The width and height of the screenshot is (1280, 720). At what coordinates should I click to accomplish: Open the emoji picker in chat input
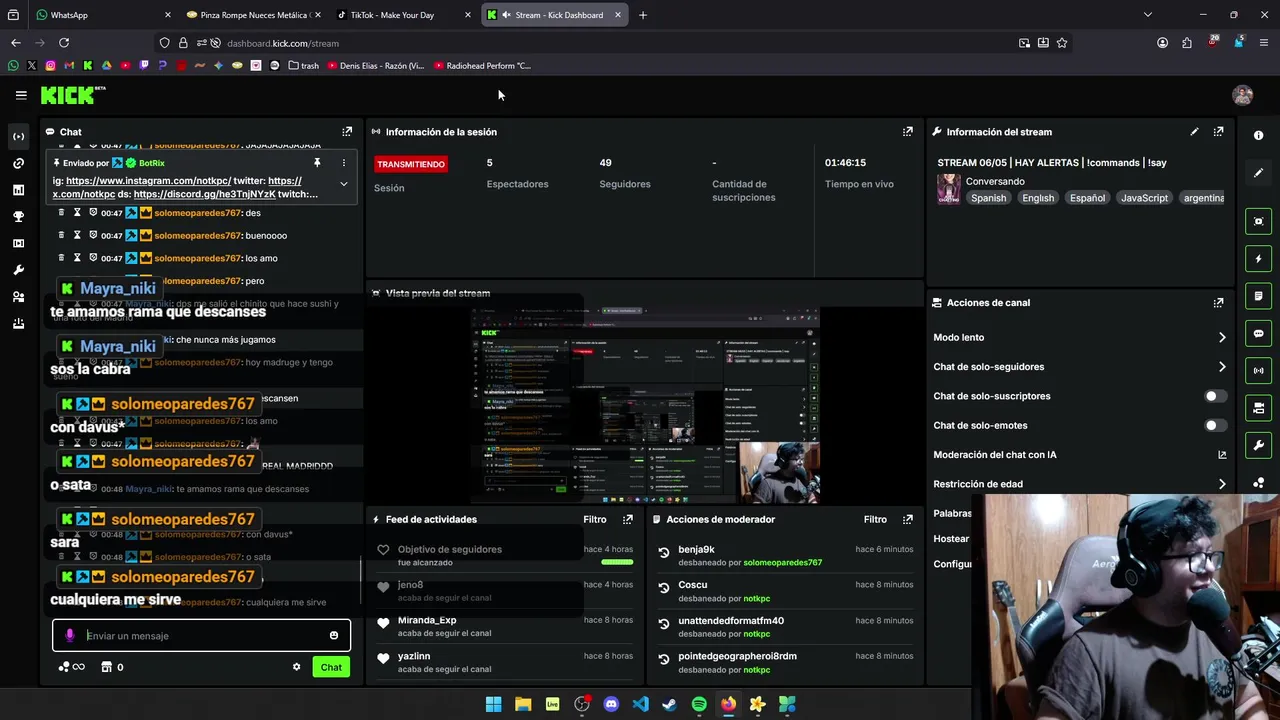tap(334, 636)
